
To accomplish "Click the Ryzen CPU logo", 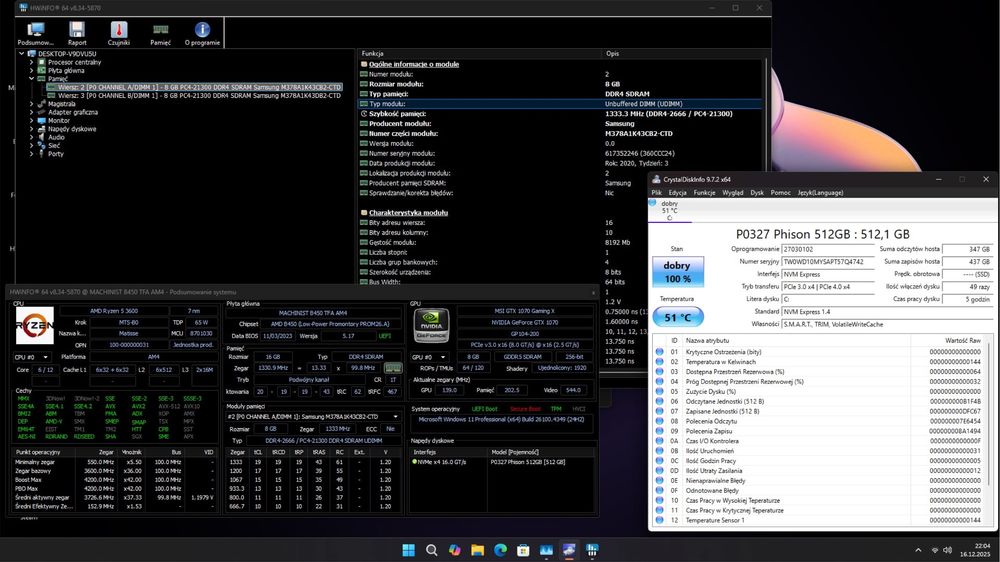I will coord(34,325).
